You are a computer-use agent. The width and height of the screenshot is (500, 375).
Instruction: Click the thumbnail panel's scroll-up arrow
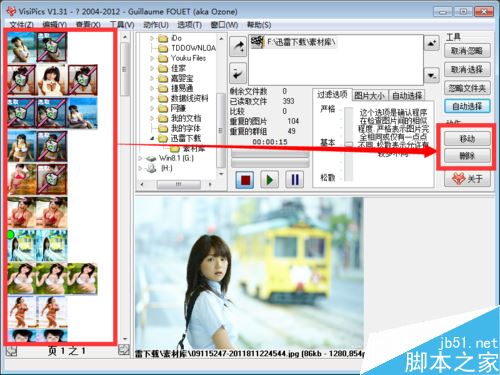(125, 37)
